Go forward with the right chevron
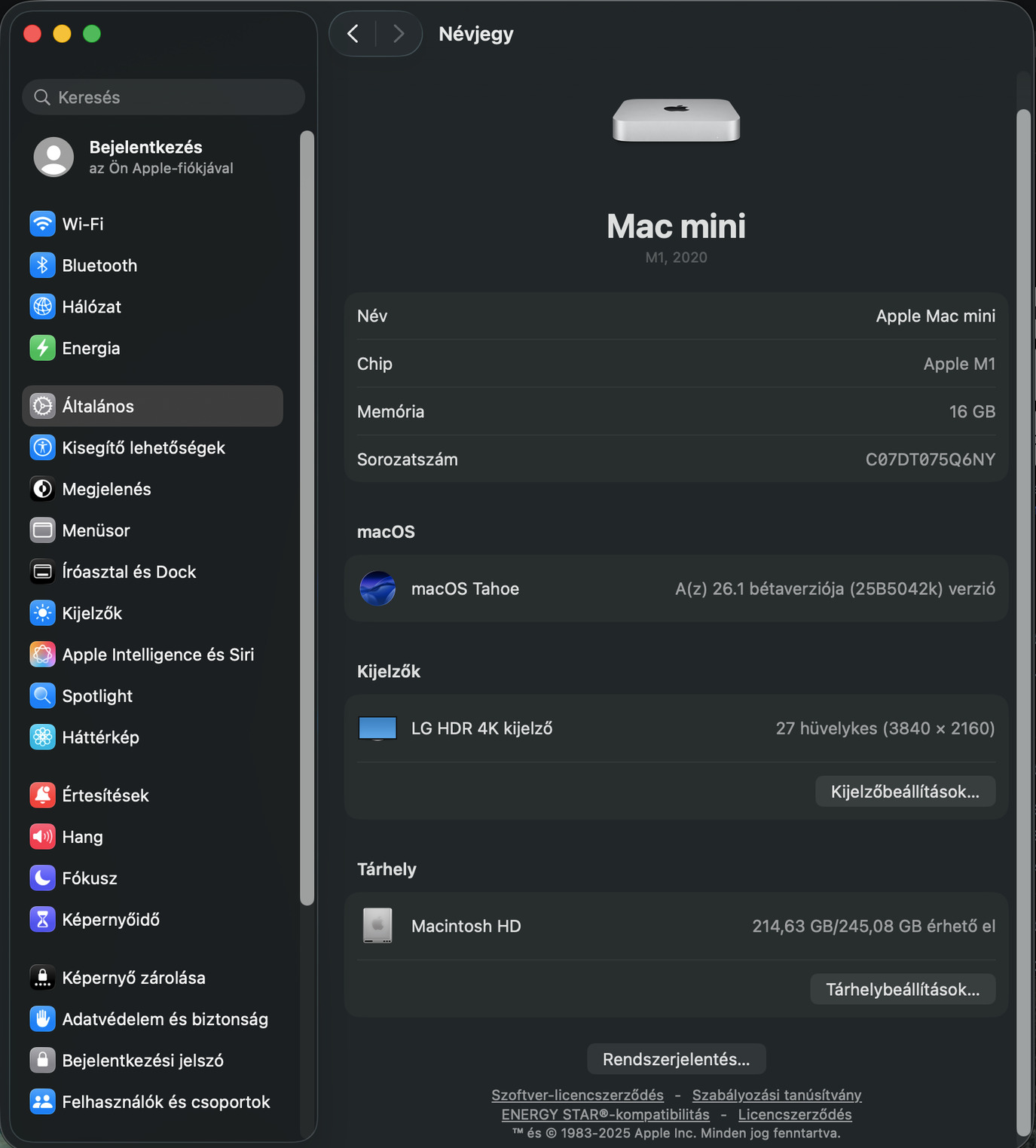Viewport: 1036px width, 1148px height. (399, 34)
